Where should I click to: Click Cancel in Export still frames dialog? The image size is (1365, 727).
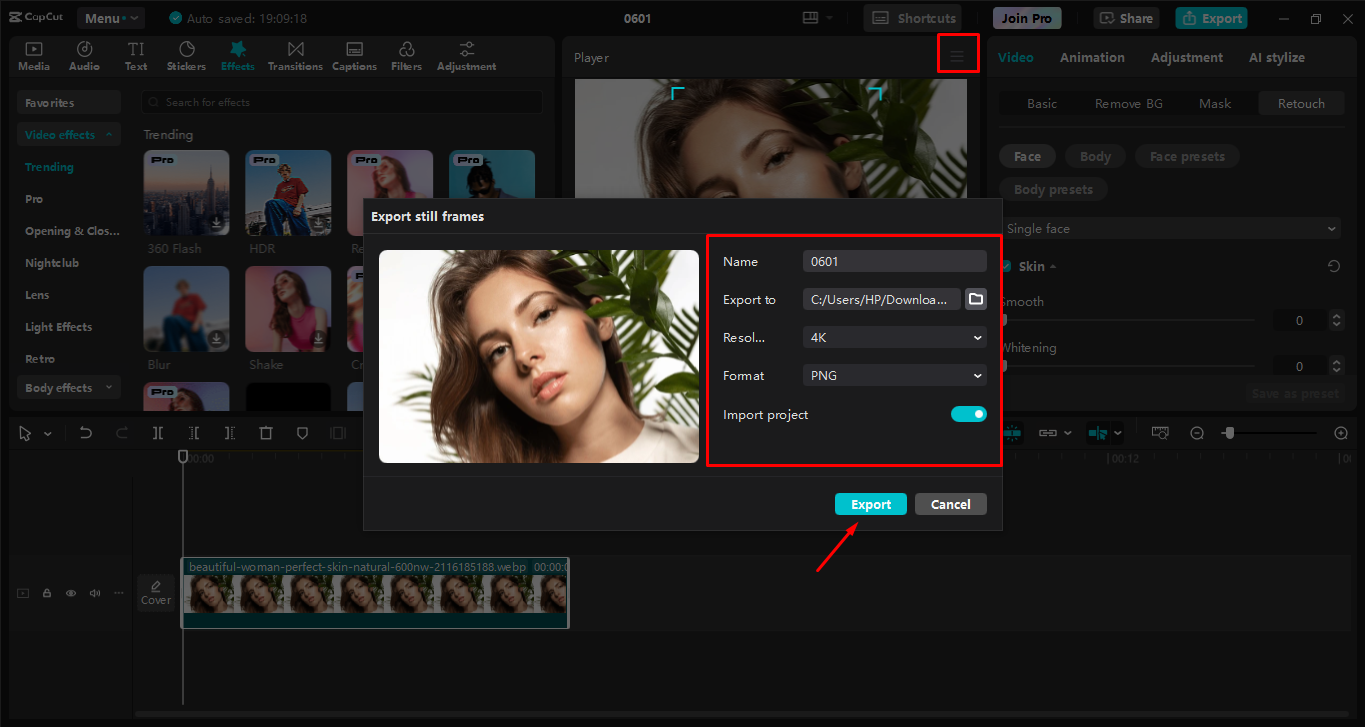click(950, 504)
